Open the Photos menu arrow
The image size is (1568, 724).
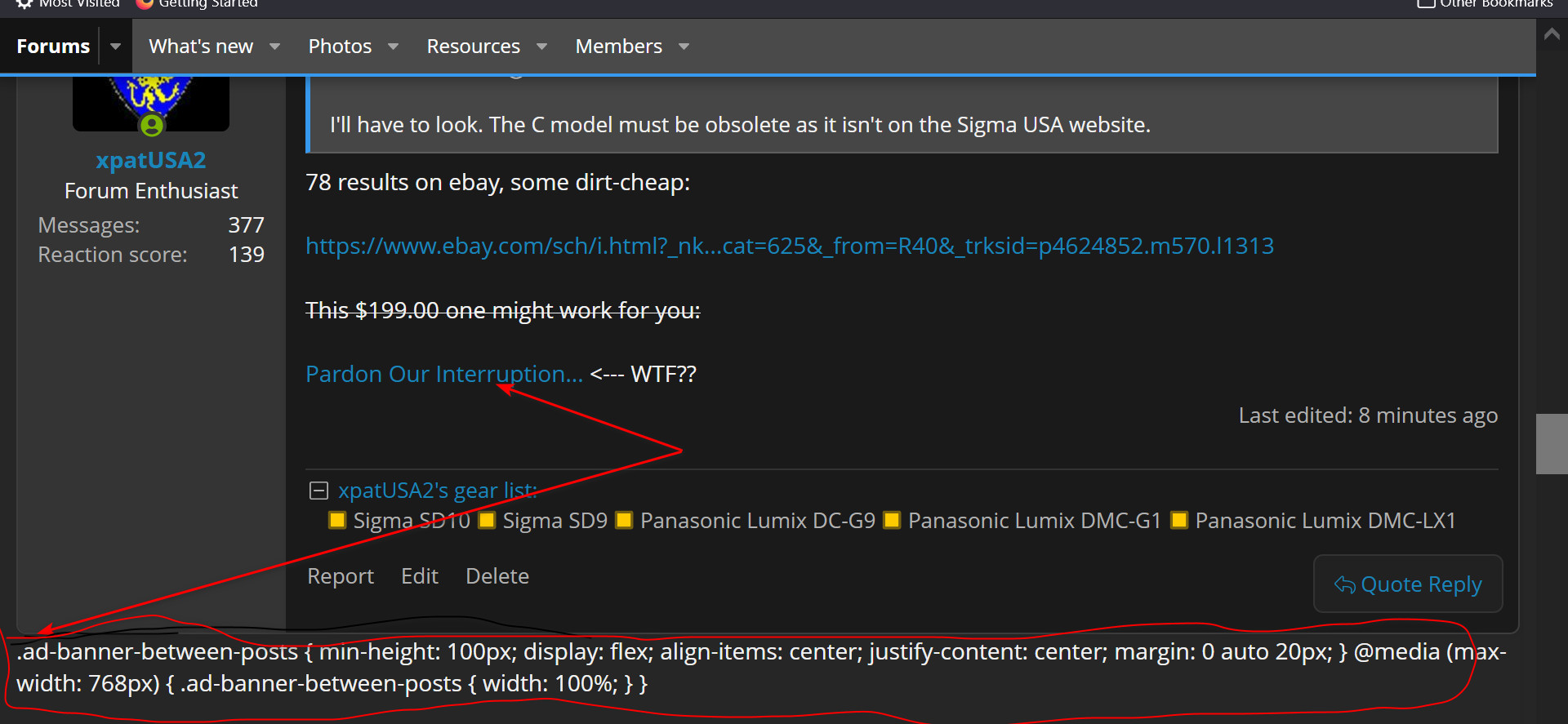(x=394, y=47)
